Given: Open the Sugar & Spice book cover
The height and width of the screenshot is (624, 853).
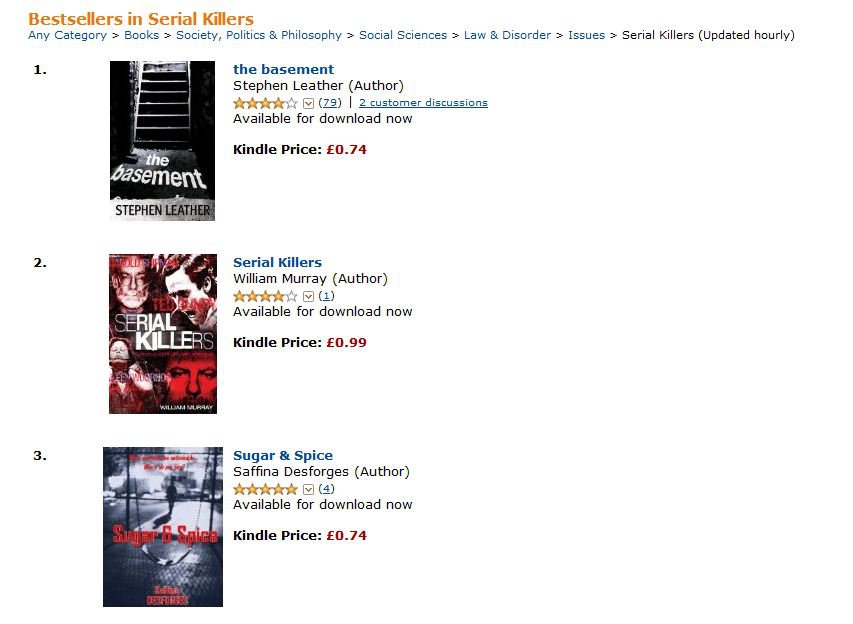Looking at the screenshot, I should (x=163, y=527).
